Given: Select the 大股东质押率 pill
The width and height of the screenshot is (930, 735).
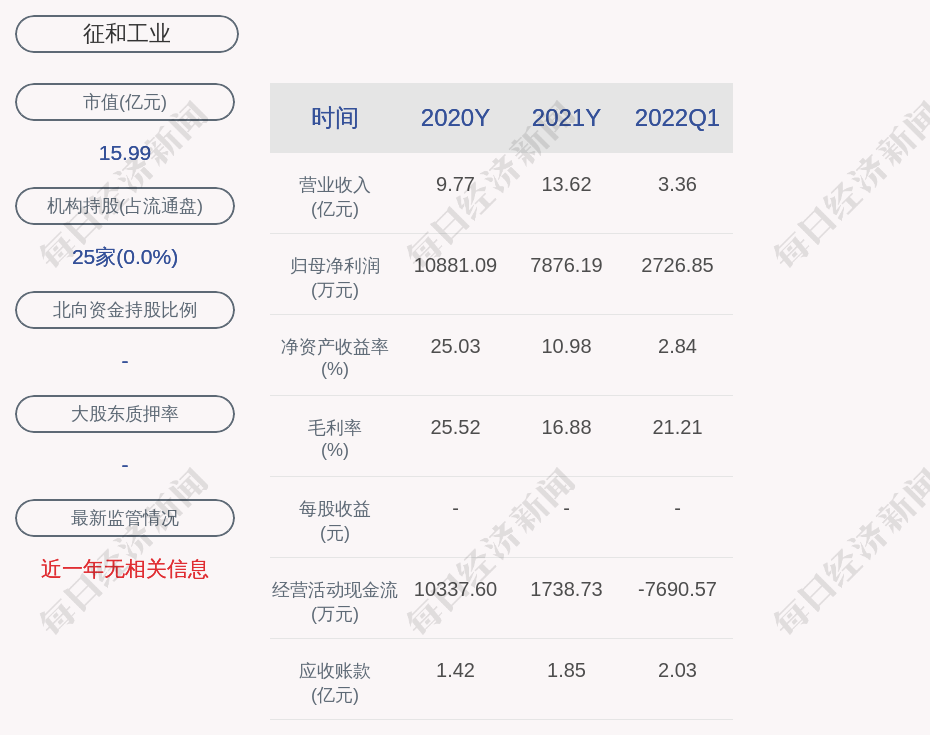Looking at the screenshot, I should tap(125, 413).
